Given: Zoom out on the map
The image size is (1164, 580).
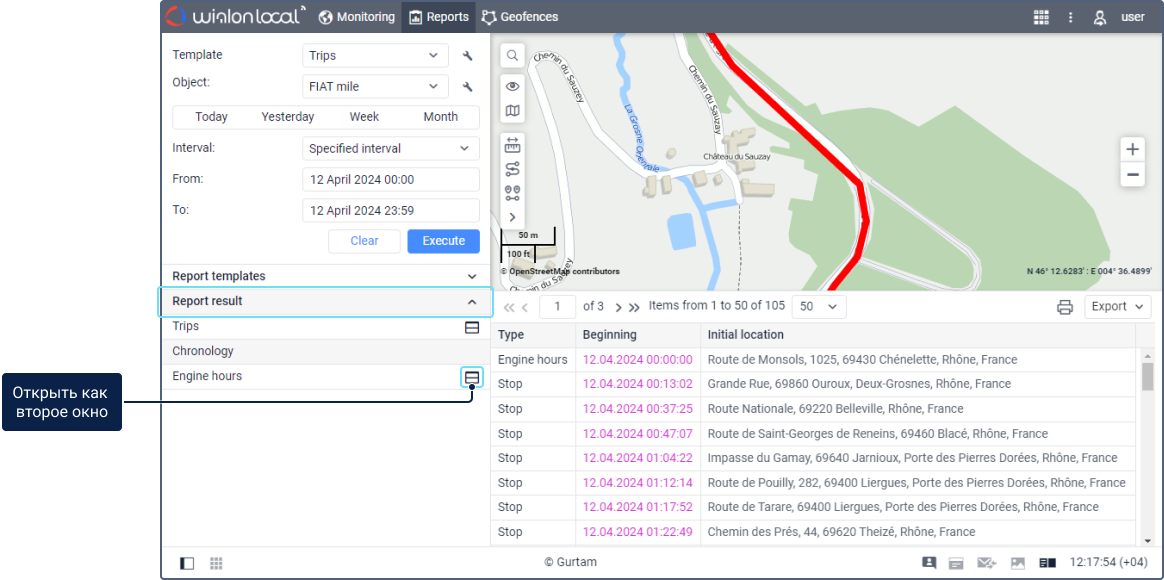Looking at the screenshot, I should (x=1132, y=175).
